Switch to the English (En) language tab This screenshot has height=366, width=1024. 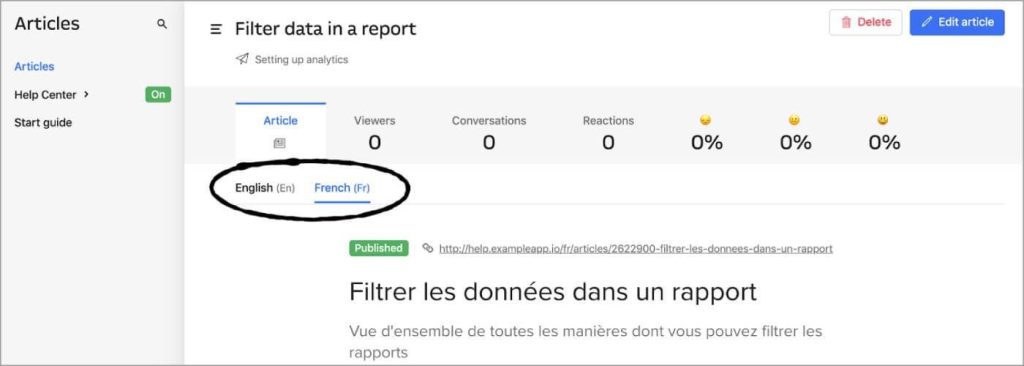265,188
